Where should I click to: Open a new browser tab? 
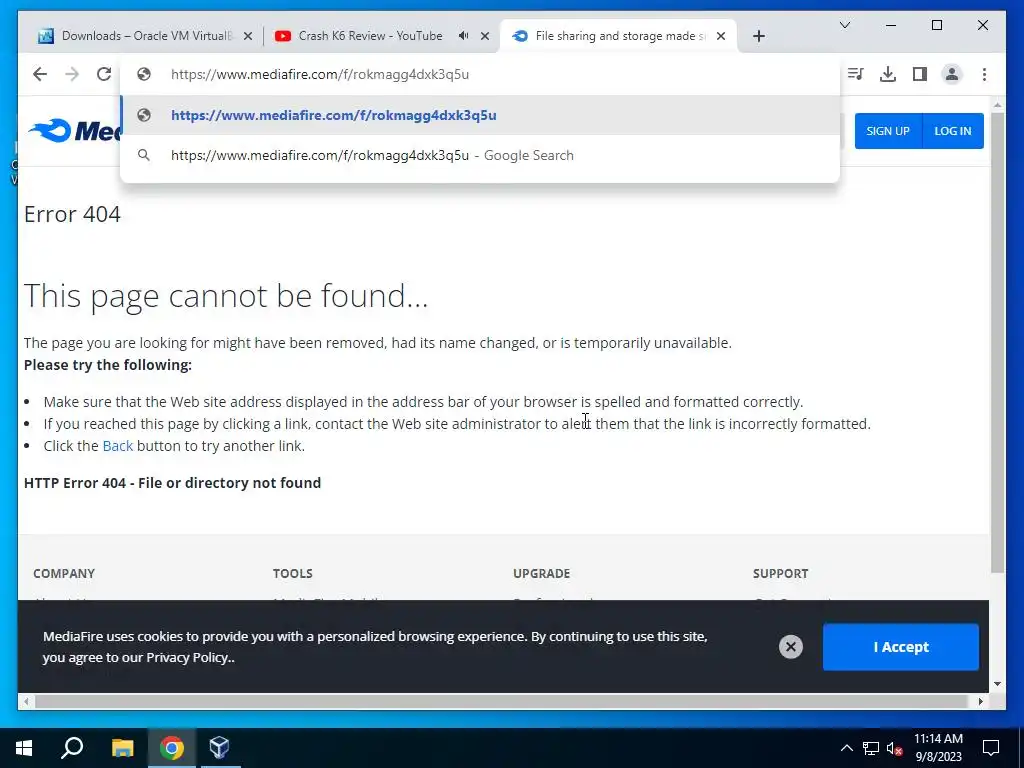(758, 36)
